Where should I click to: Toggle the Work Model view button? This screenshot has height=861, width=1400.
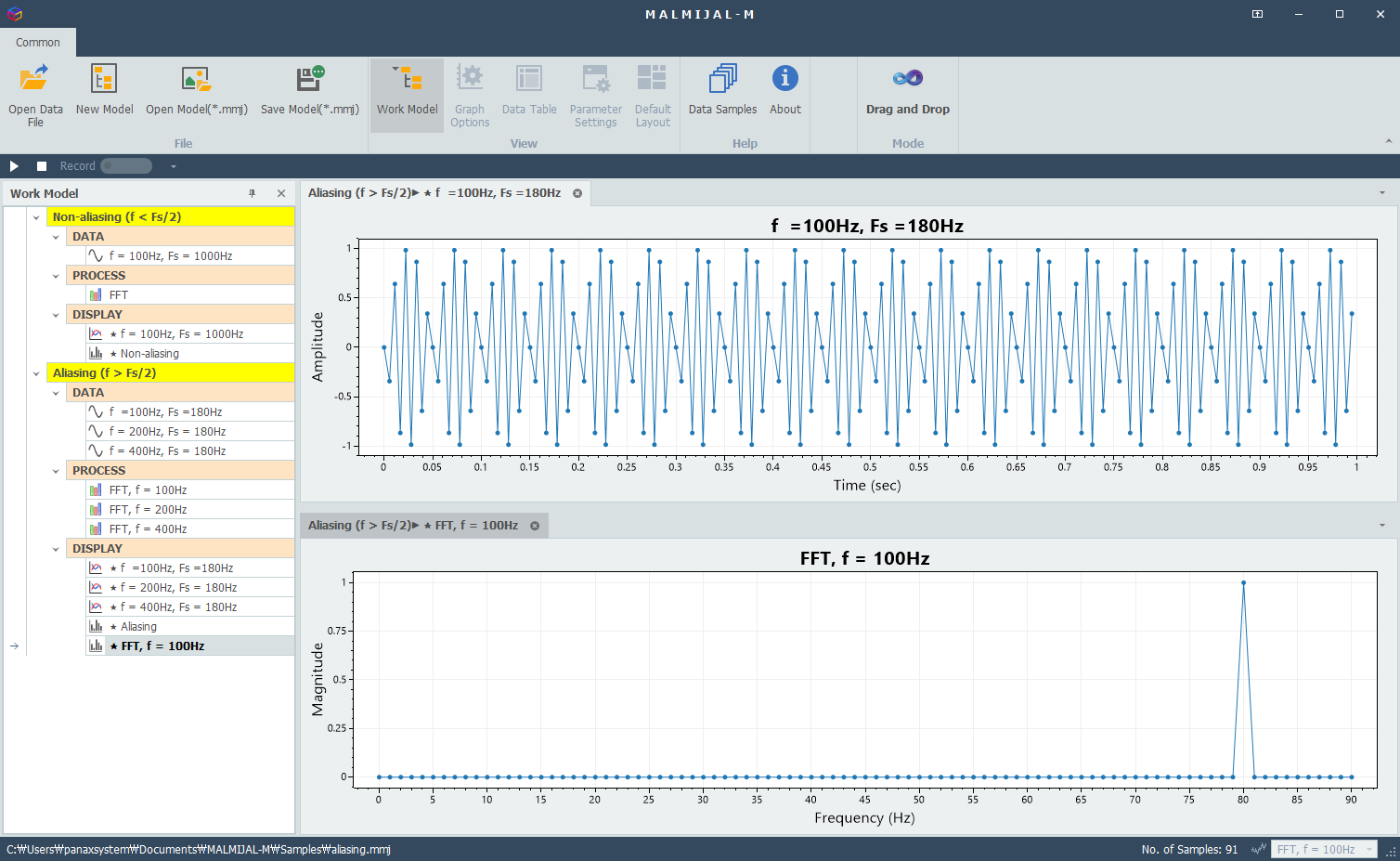point(407,95)
